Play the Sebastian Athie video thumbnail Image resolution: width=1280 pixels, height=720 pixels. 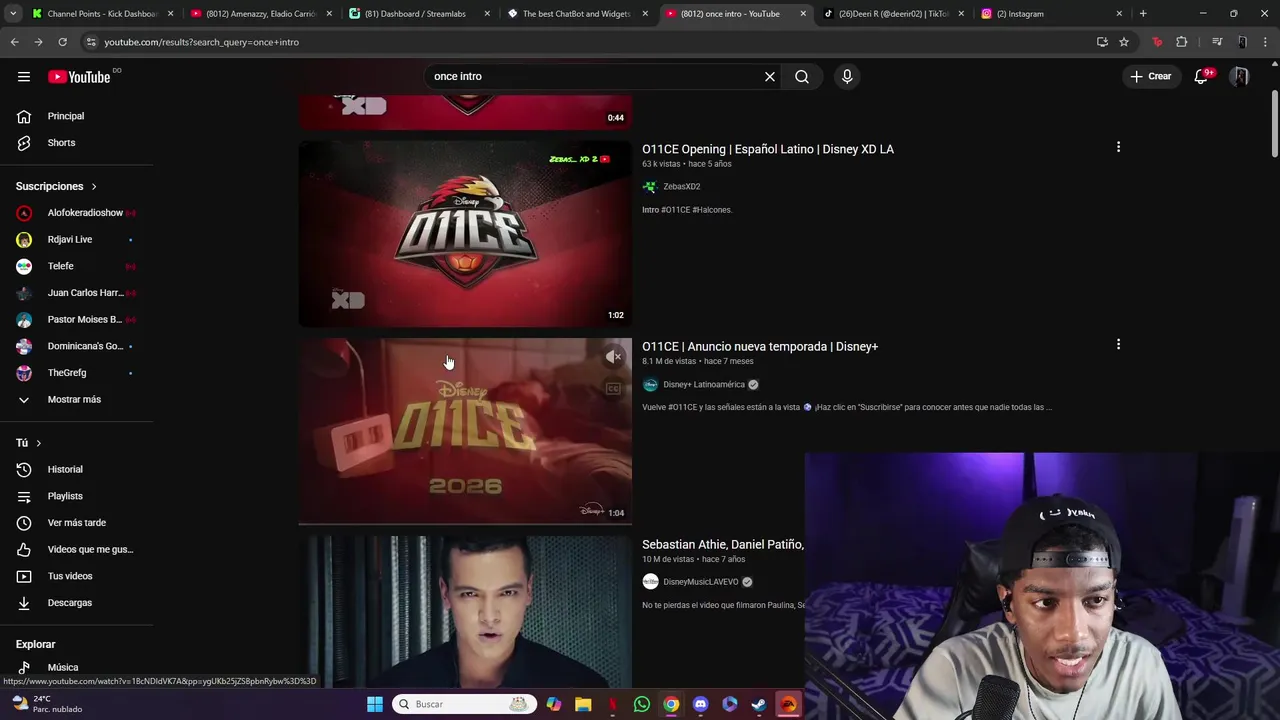(x=465, y=611)
